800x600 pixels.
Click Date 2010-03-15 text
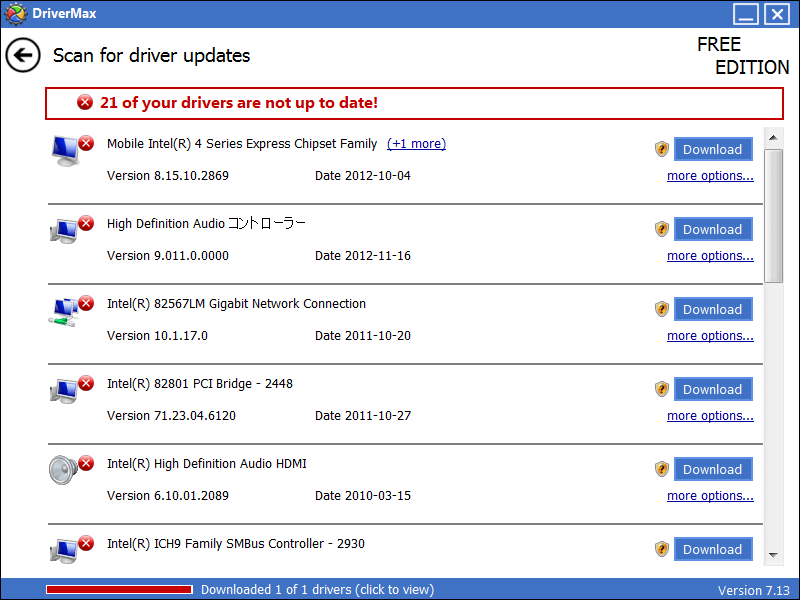click(363, 496)
